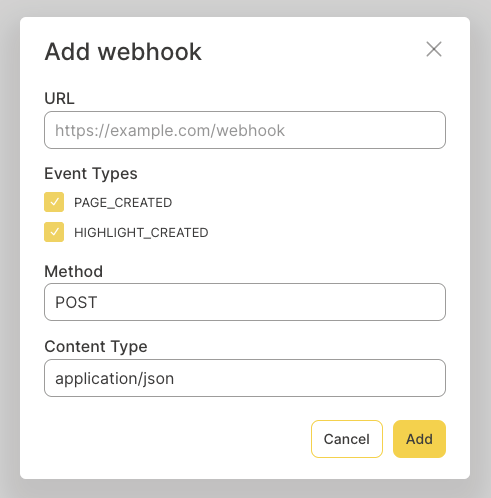Click the Add webhook dialog title
Image resolution: width=491 pixels, height=498 pixels.
click(x=123, y=52)
